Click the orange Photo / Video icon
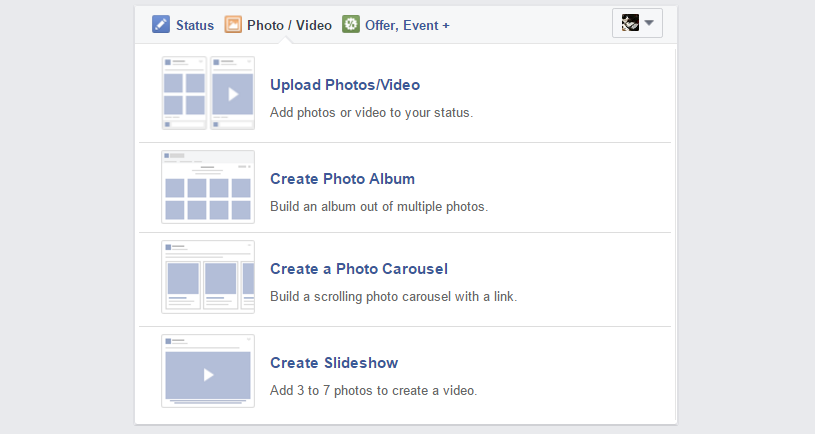This screenshot has height=434, width=815. pyautogui.click(x=233, y=24)
